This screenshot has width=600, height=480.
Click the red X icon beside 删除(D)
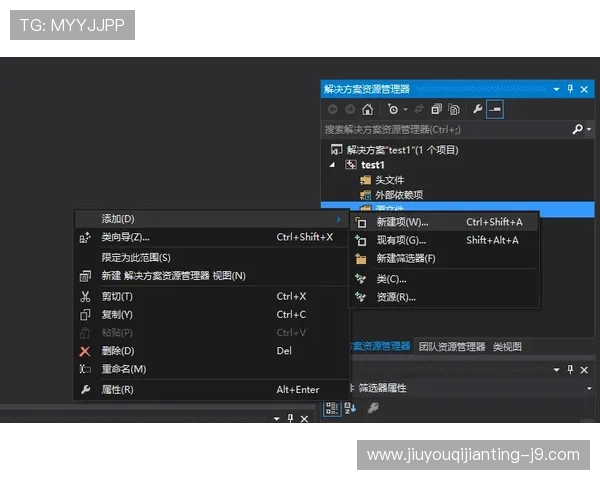click(x=85, y=351)
